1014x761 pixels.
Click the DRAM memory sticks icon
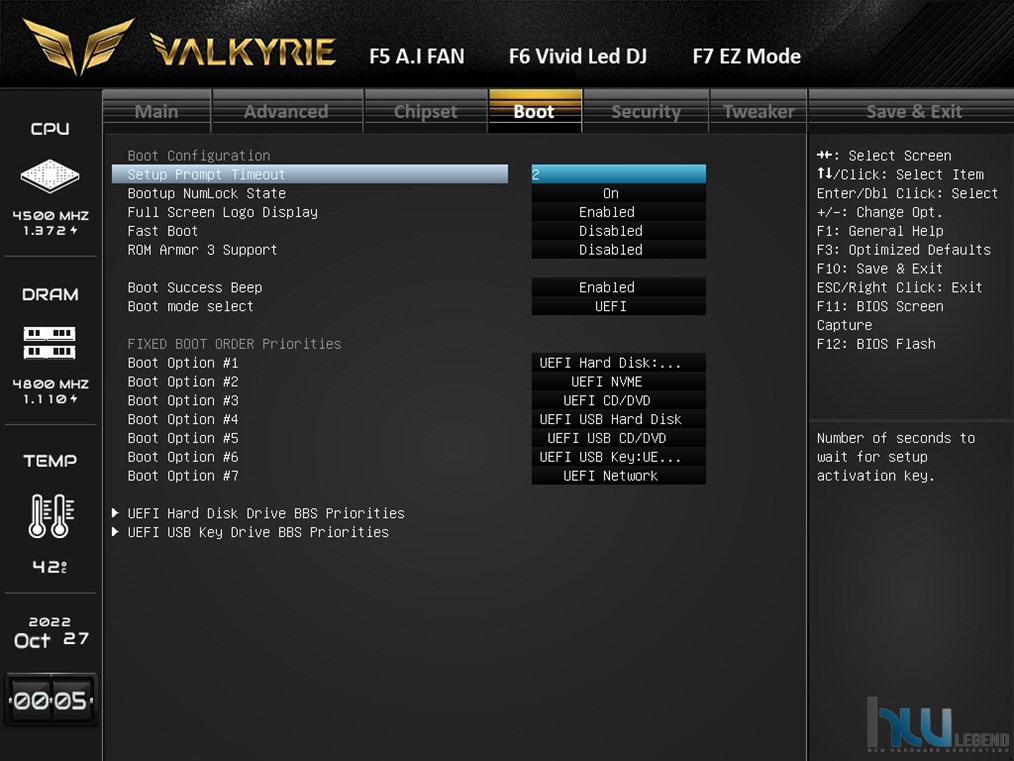point(50,343)
